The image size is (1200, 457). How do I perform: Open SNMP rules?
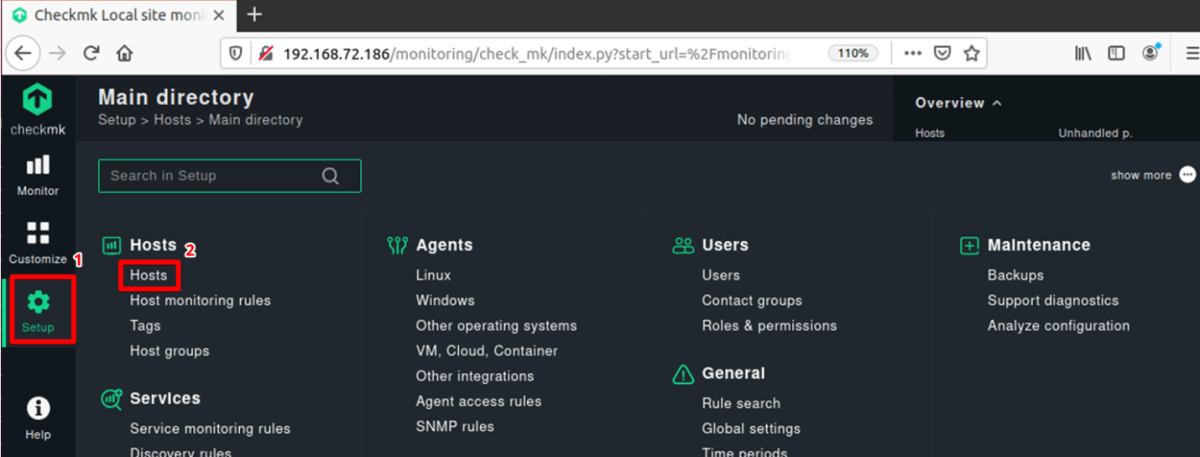pos(455,427)
